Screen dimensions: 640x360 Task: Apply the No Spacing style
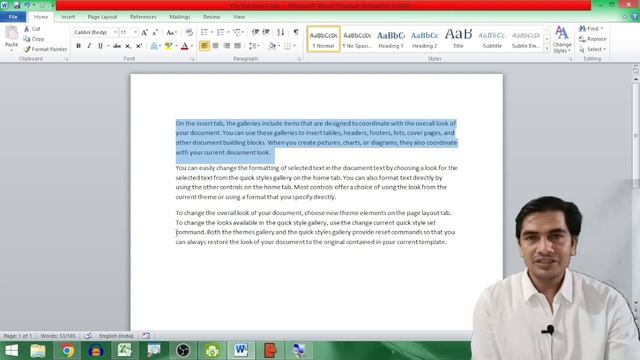(357, 39)
